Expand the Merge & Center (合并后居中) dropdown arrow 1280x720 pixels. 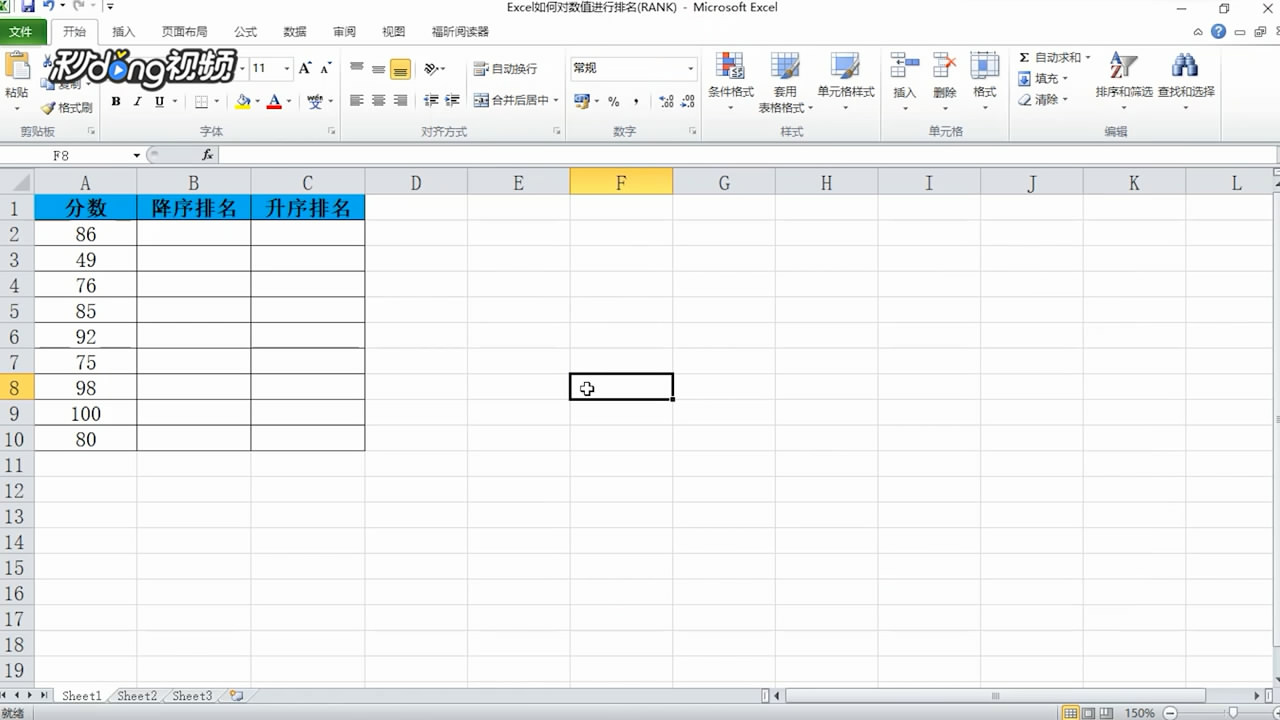click(556, 100)
